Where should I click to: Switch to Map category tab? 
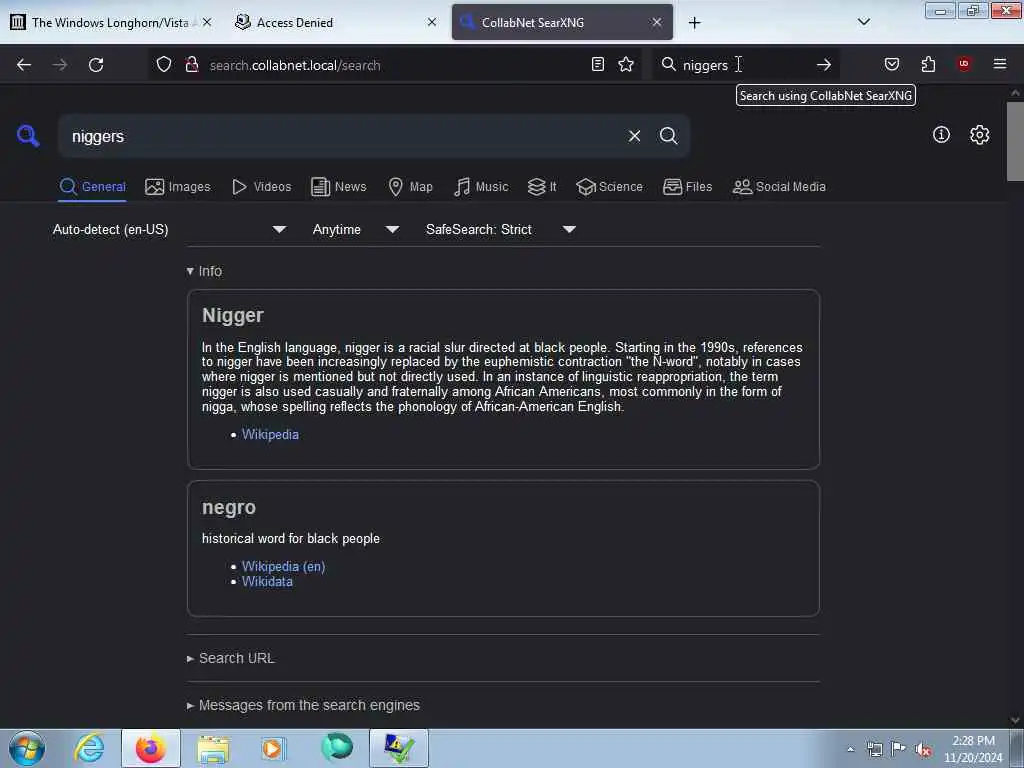click(410, 187)
